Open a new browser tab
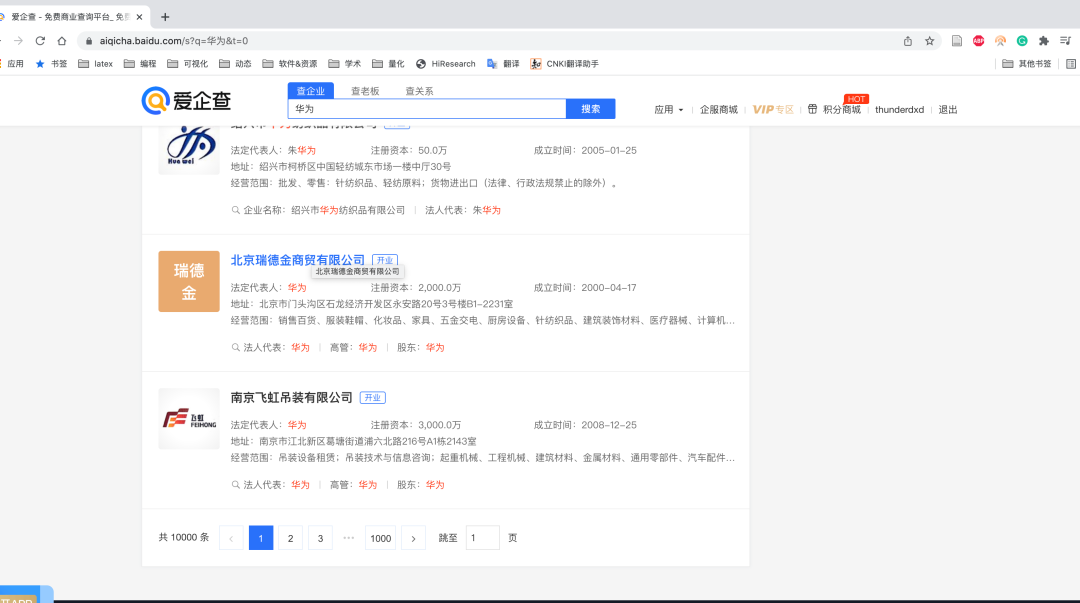The width and height of the screenshot is (1080, 603). click(x=165, y=17)
